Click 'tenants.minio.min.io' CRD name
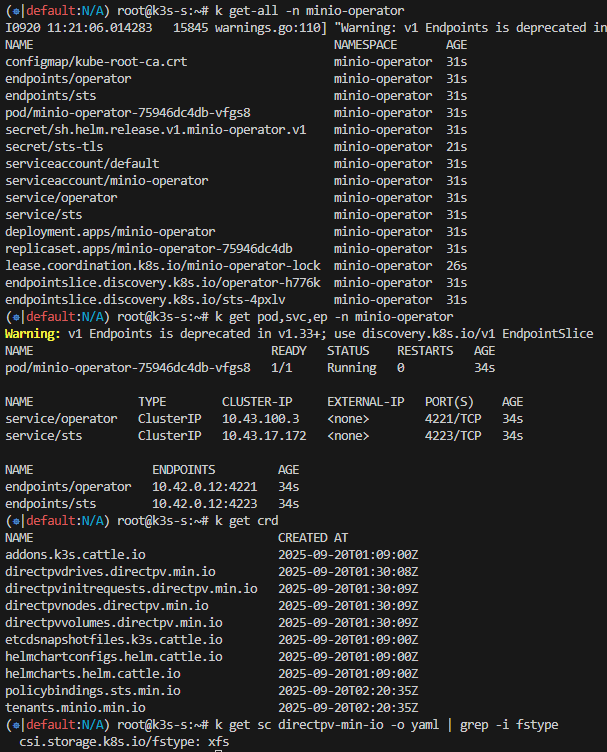 pos(75,708)
